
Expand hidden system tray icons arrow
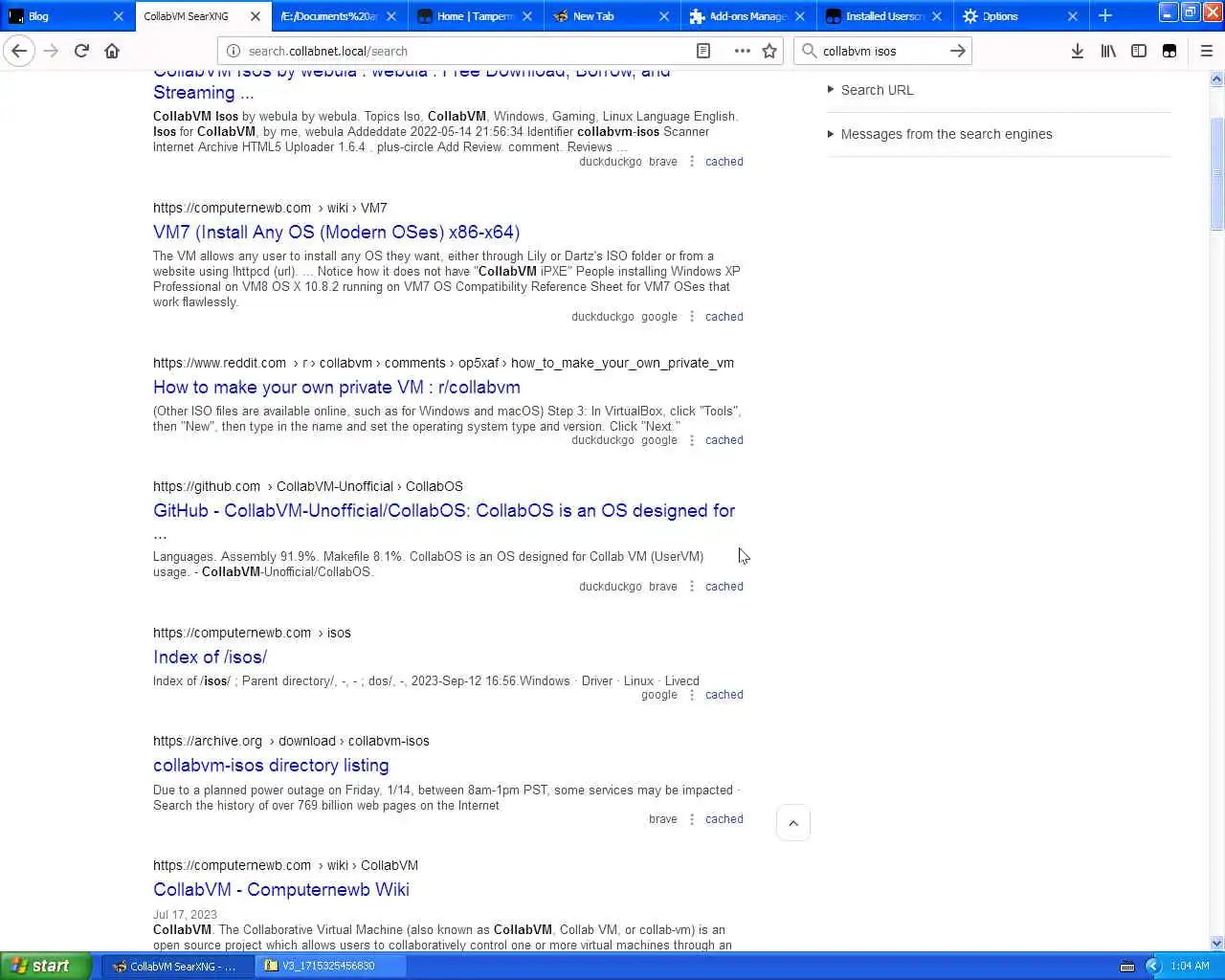(x=1153, y=966)
